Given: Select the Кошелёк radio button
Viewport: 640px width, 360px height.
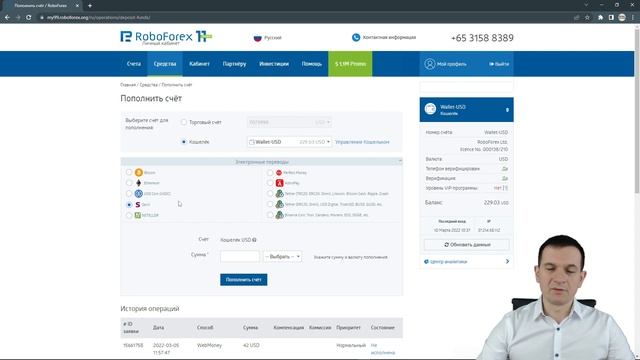Looking at the screenshot, I should pos(184,142).
